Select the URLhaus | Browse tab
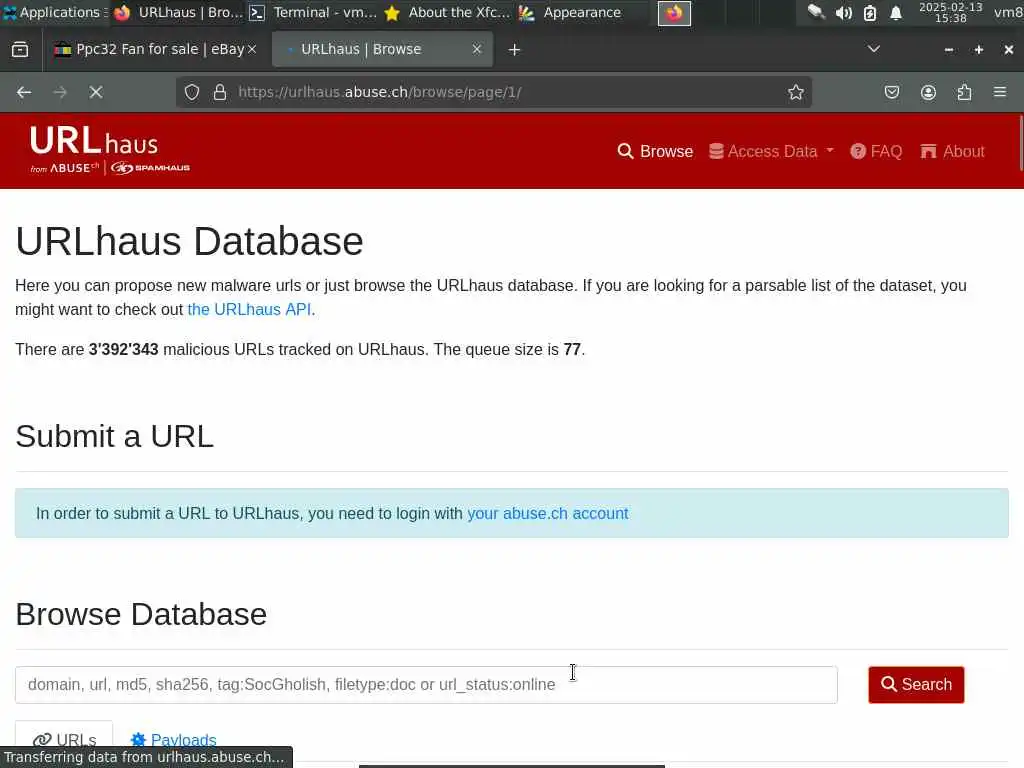This screenshot has height=768, width=1024. tap(382, 49)
